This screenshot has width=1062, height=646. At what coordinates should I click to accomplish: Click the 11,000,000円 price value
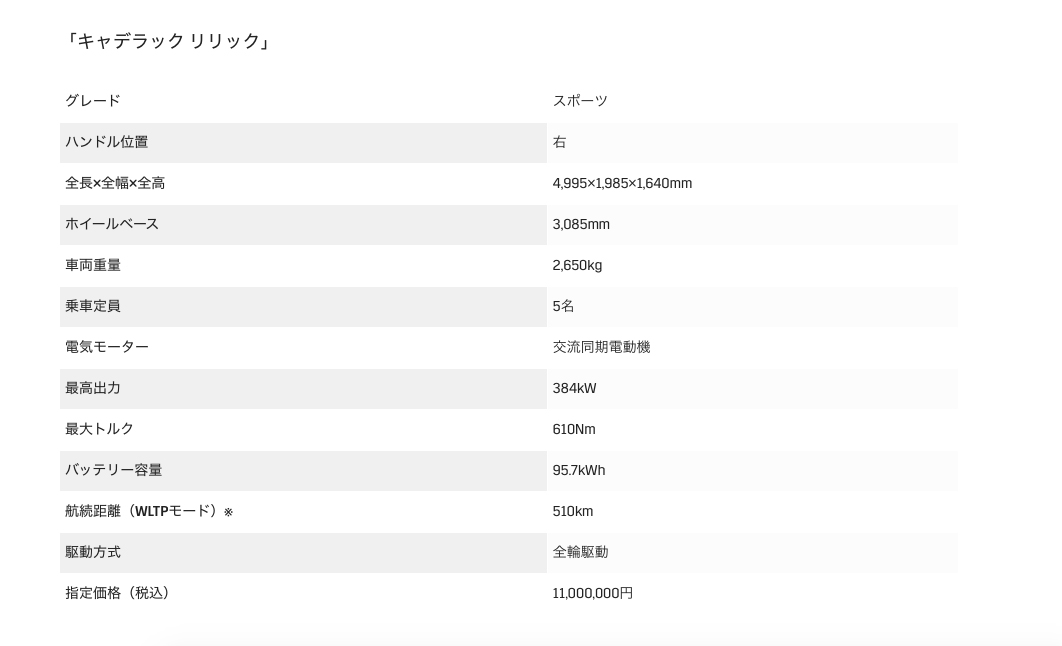[x=593, y=593]
